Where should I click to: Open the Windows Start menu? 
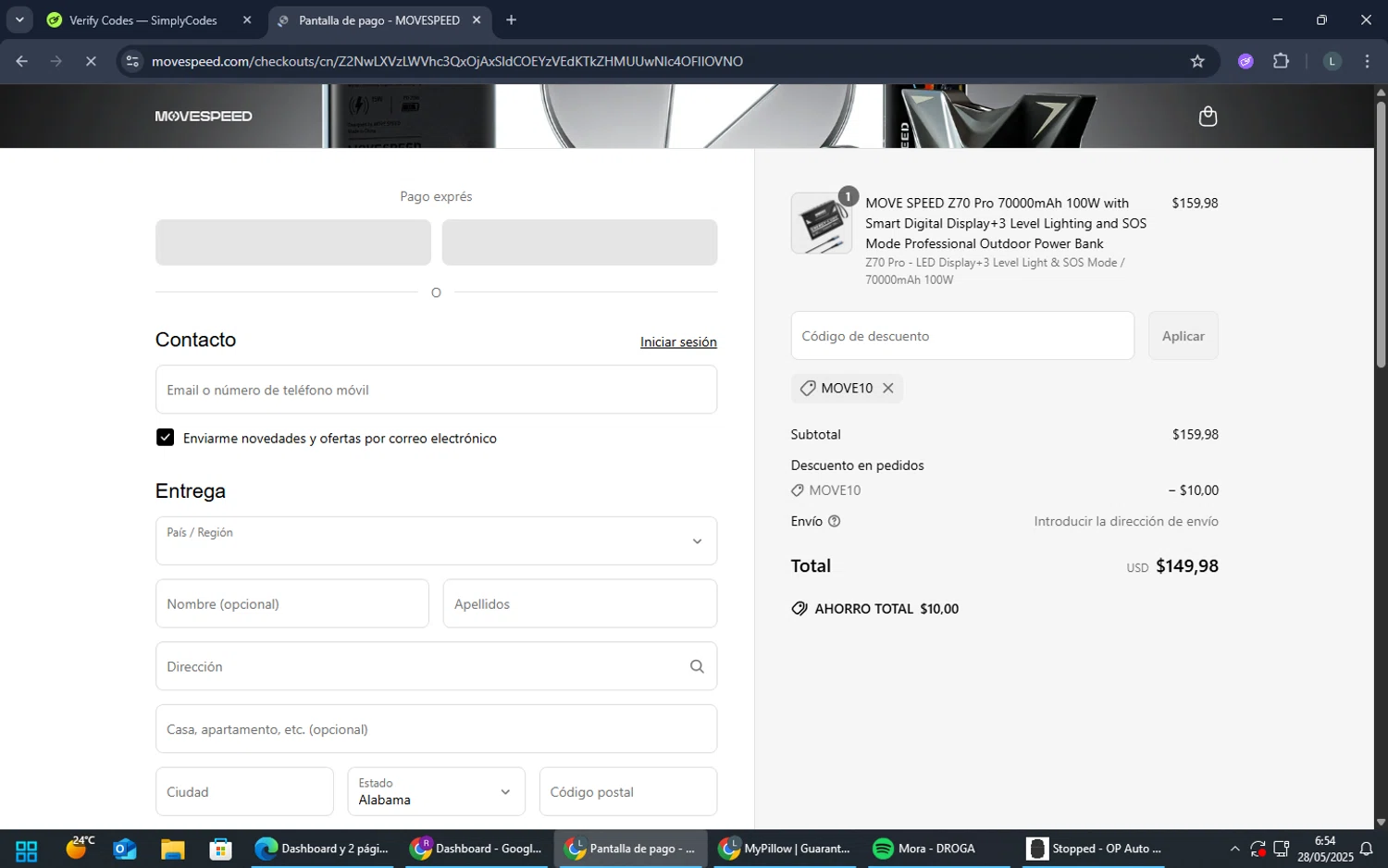point(27,849)
